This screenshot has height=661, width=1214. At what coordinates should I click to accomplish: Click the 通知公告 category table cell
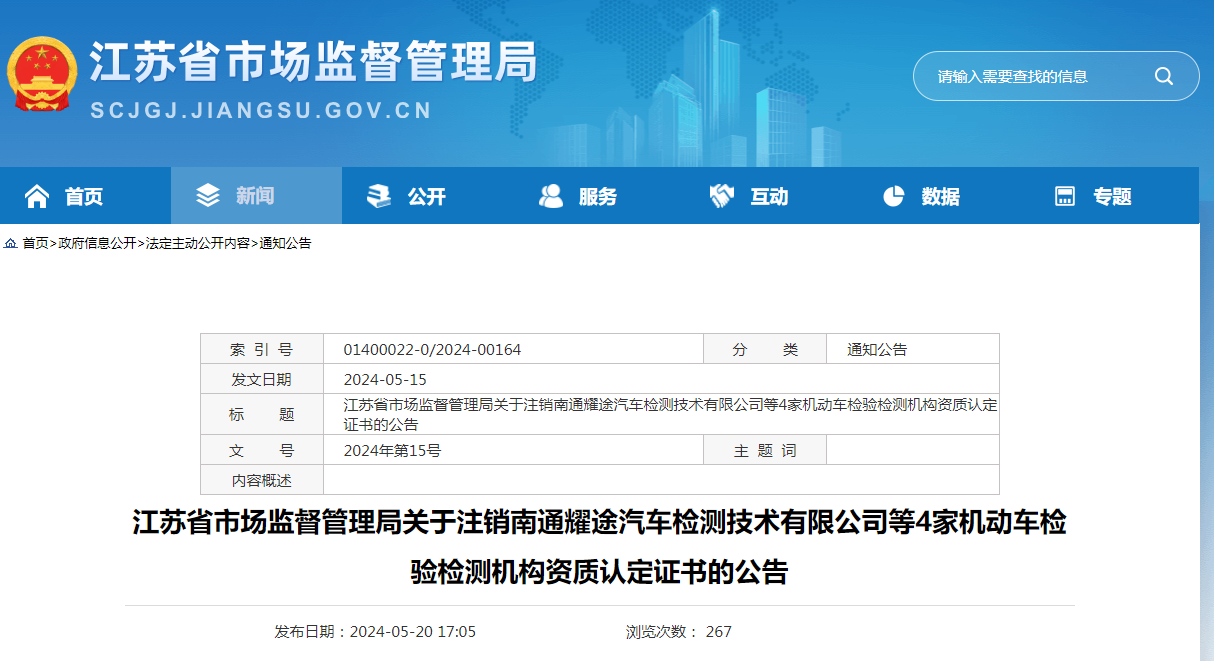point(913,349)
